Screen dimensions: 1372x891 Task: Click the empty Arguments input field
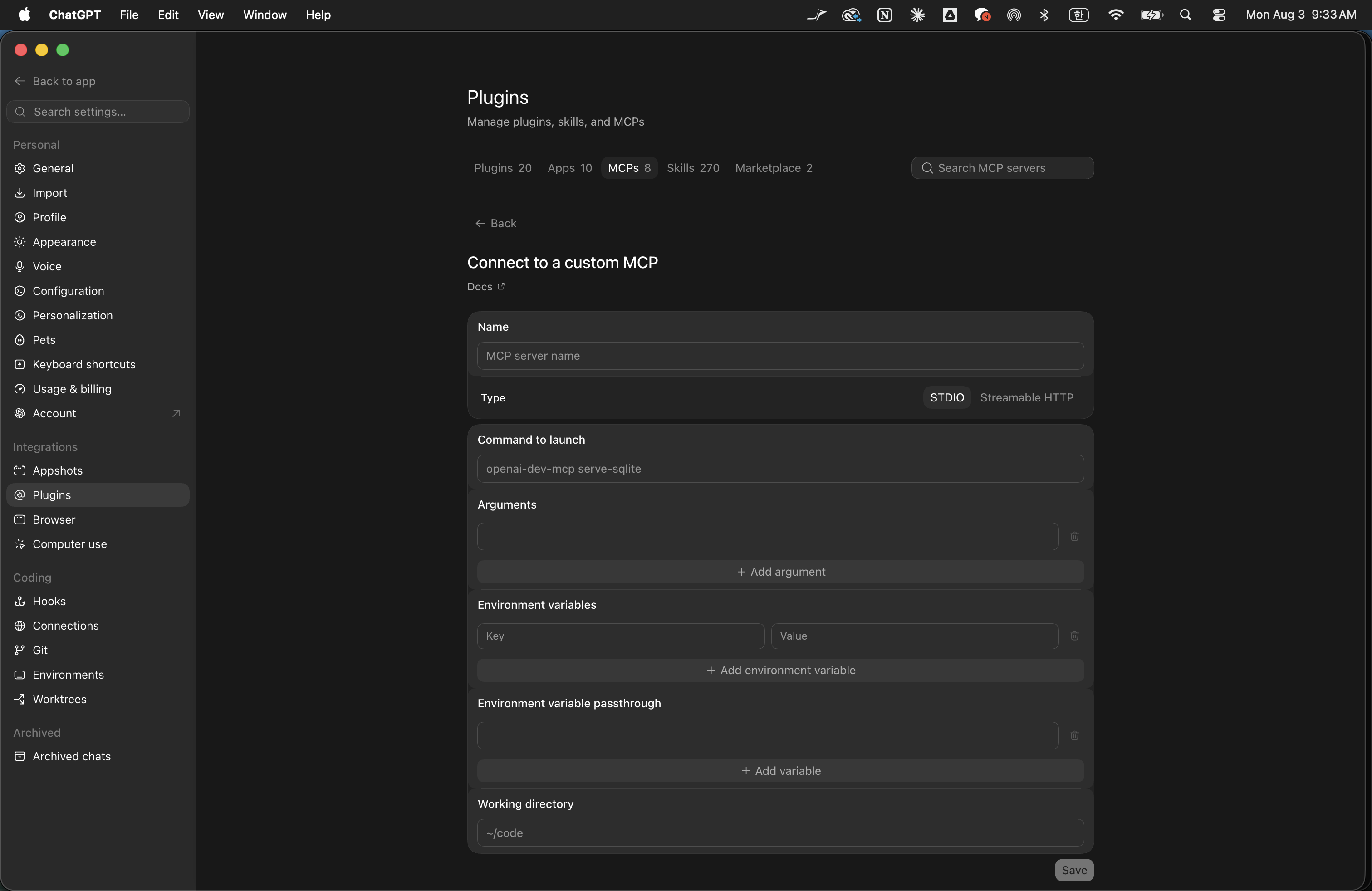[768, 537]
